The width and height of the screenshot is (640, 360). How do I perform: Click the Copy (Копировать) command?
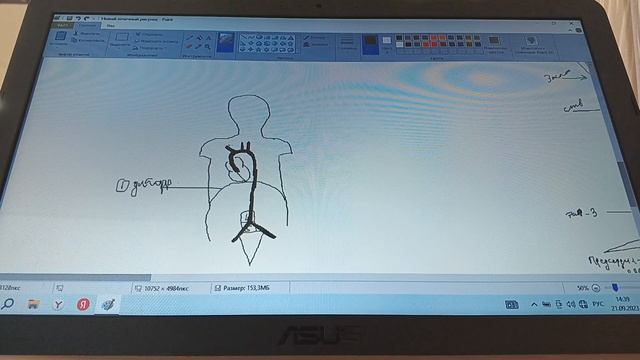(x=88, y=40)
